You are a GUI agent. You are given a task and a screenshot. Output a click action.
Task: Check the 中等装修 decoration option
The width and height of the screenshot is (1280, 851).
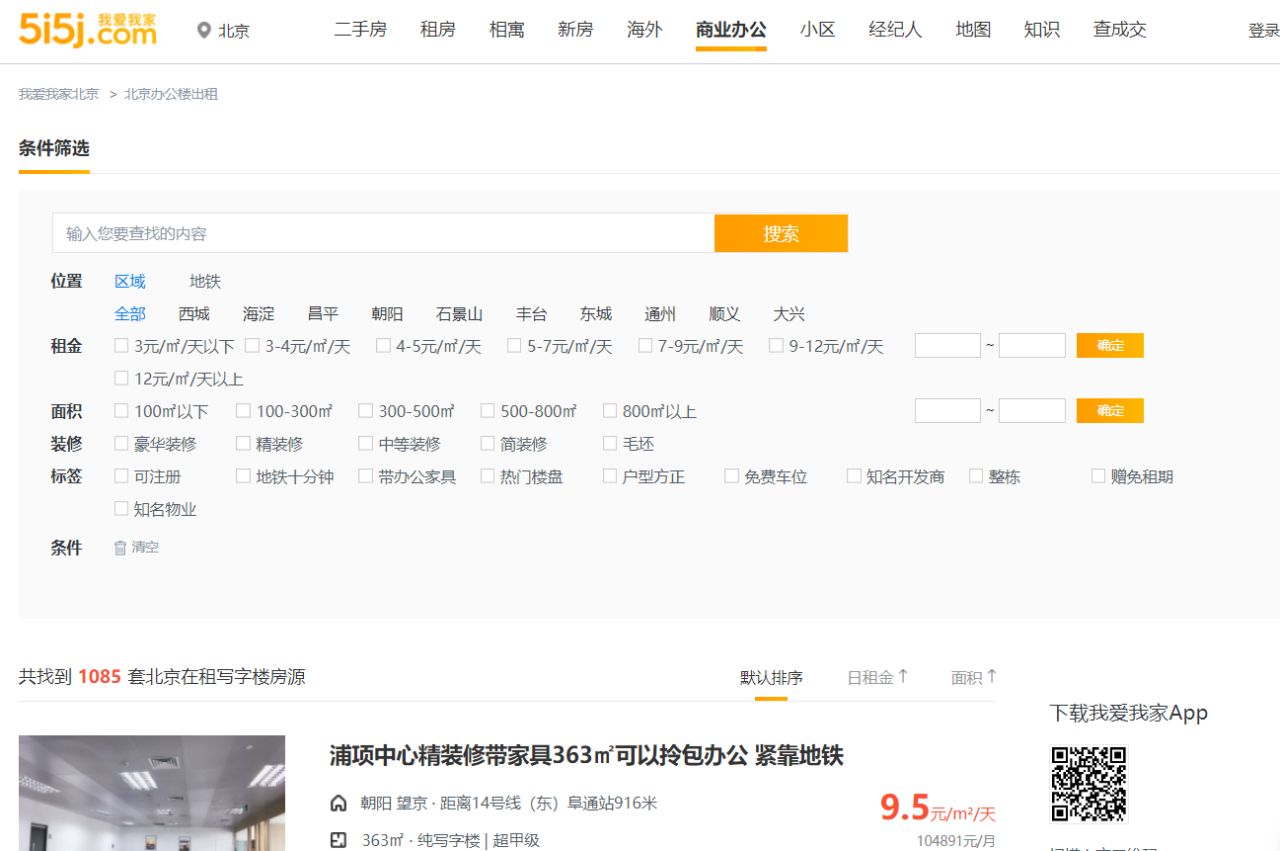pos(365,443)
